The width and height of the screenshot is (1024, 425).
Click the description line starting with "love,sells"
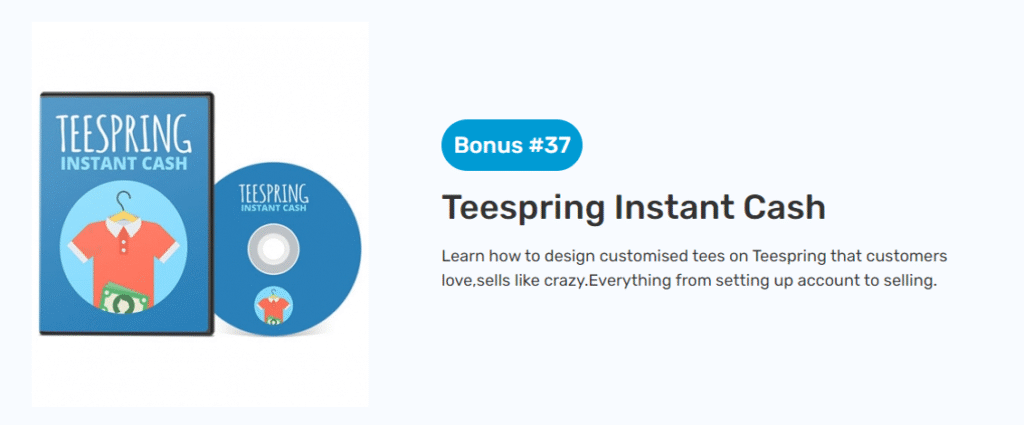(688, 281)
